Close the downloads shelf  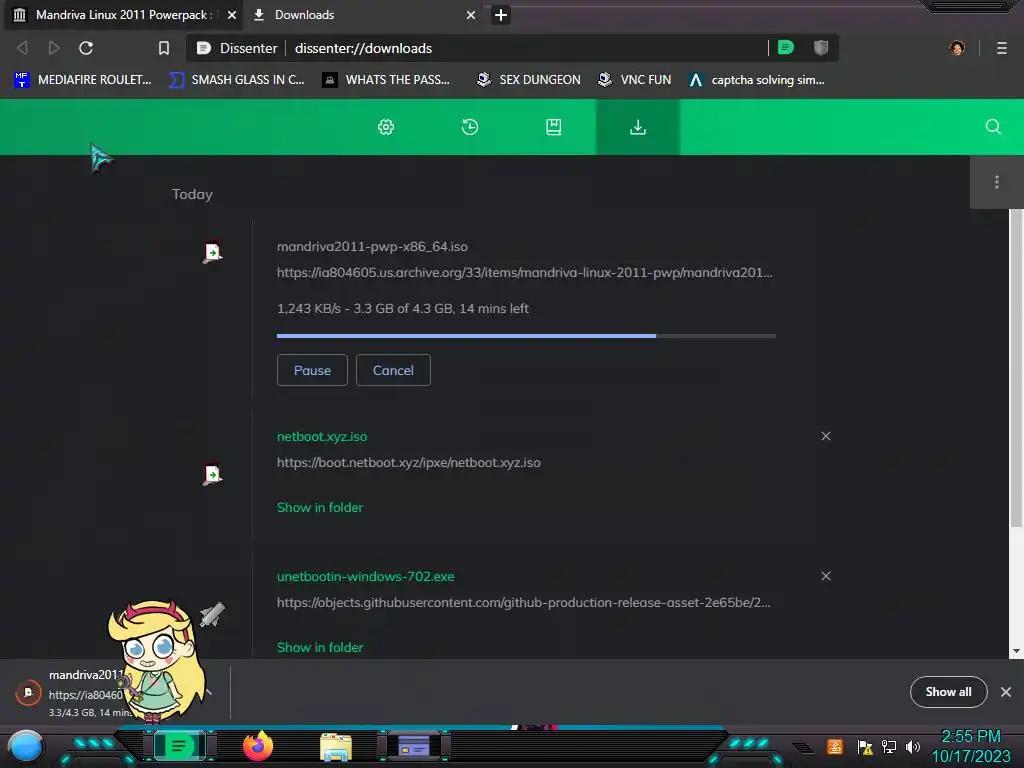pos(1006,692)
